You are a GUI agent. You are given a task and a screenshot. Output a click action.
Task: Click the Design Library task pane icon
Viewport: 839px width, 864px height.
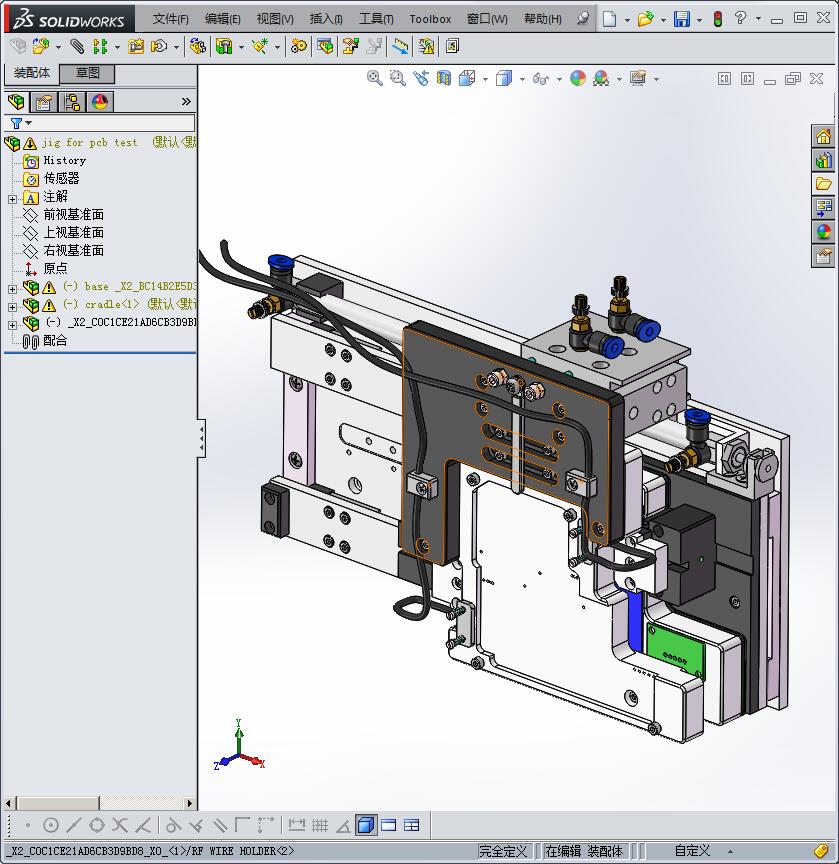coord(823,160)
